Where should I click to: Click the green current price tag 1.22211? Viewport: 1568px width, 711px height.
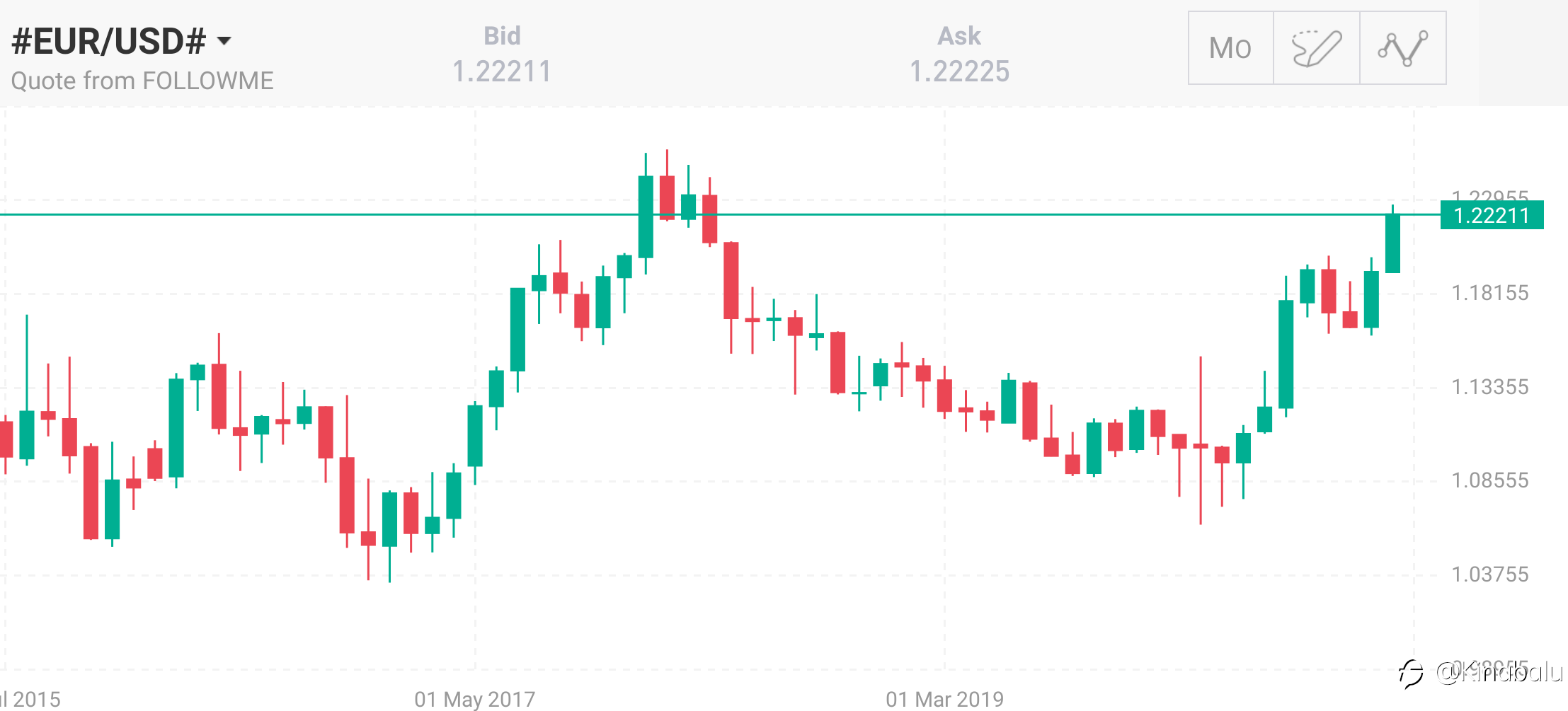coord(1492,215)
